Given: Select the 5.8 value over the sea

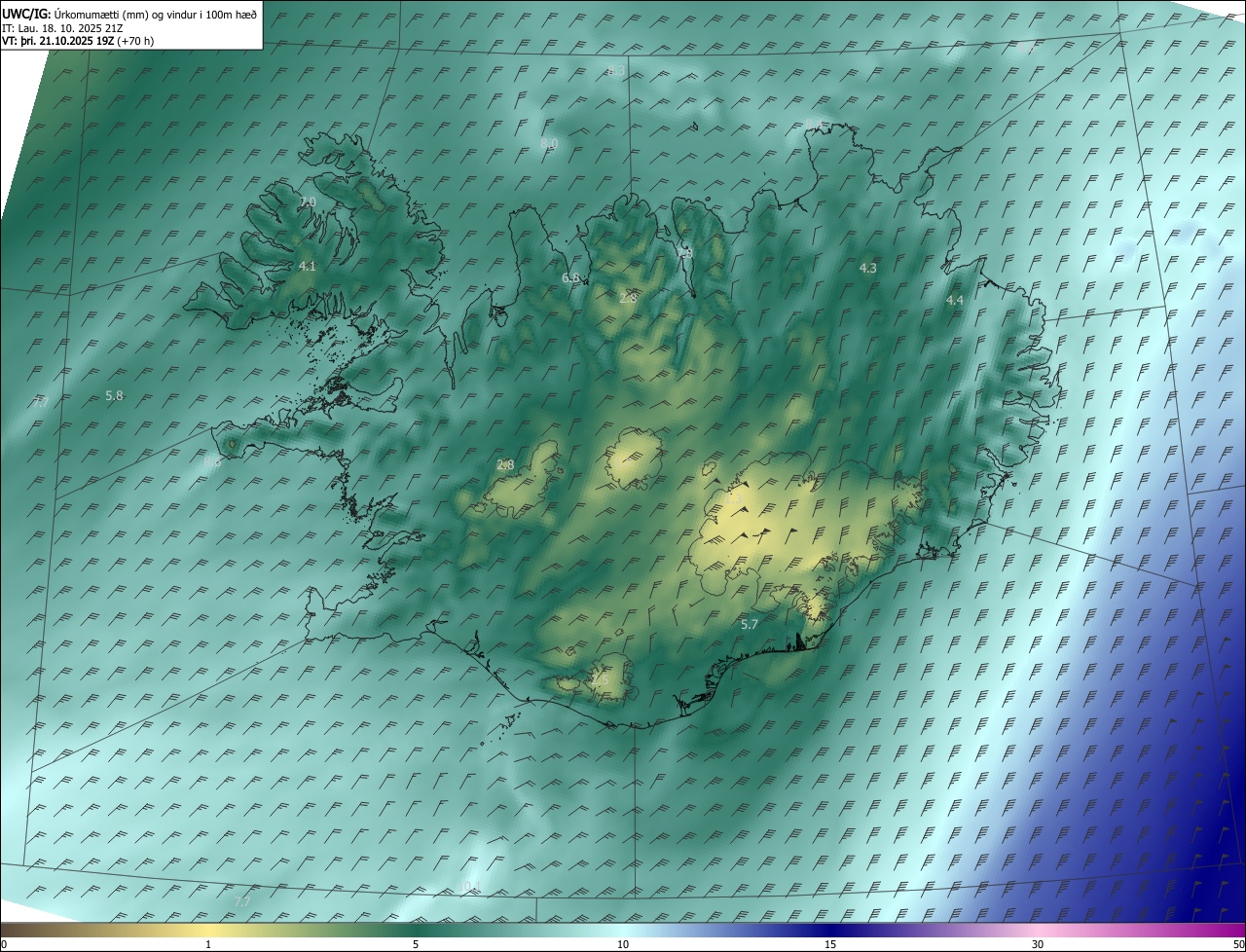Looking at the screenshot, I should pos(114,395).
